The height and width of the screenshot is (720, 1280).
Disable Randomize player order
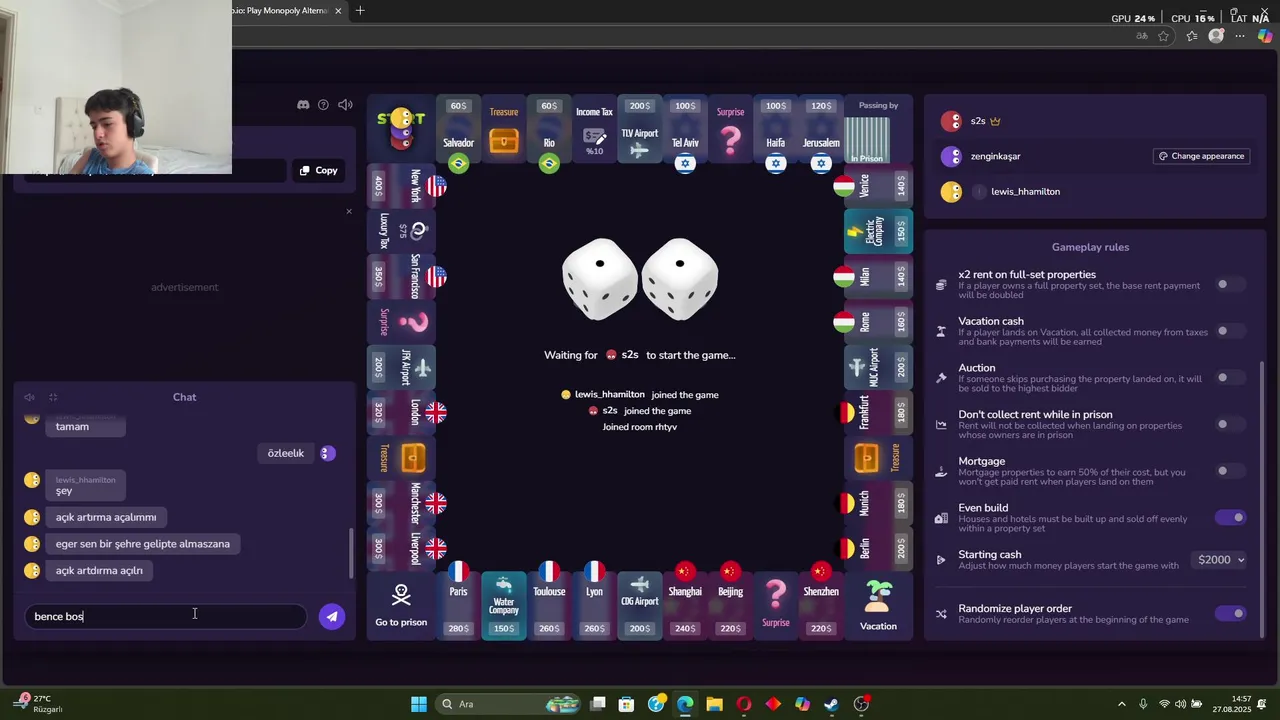(x=1230, y=613)
